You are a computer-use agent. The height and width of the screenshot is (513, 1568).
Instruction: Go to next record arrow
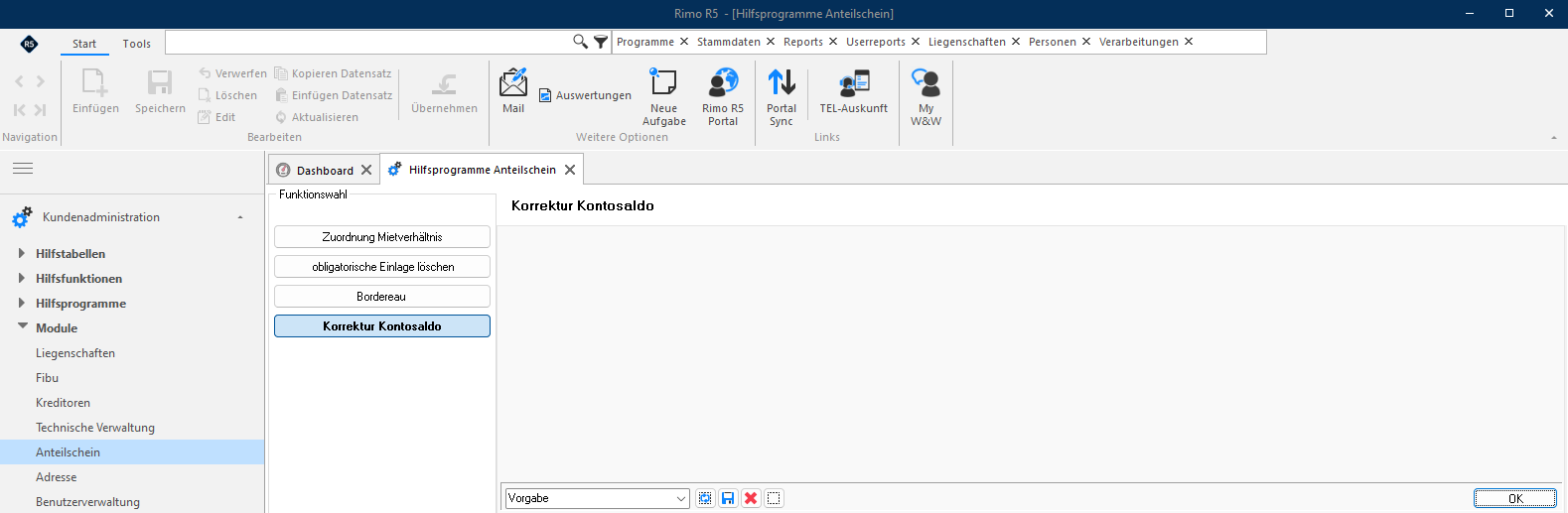(x=41, y=81)
